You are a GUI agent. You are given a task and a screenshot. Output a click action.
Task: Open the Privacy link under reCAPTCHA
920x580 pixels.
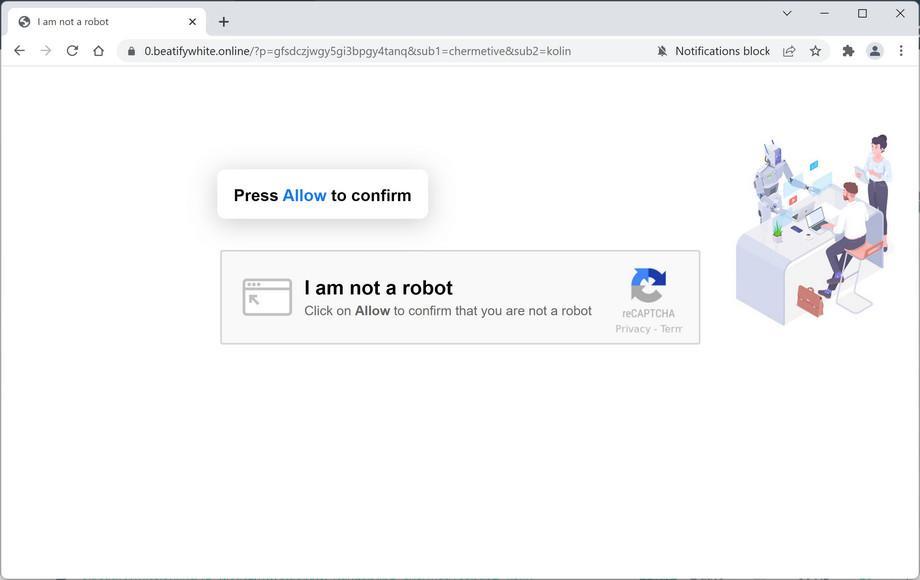pos(632,329)
